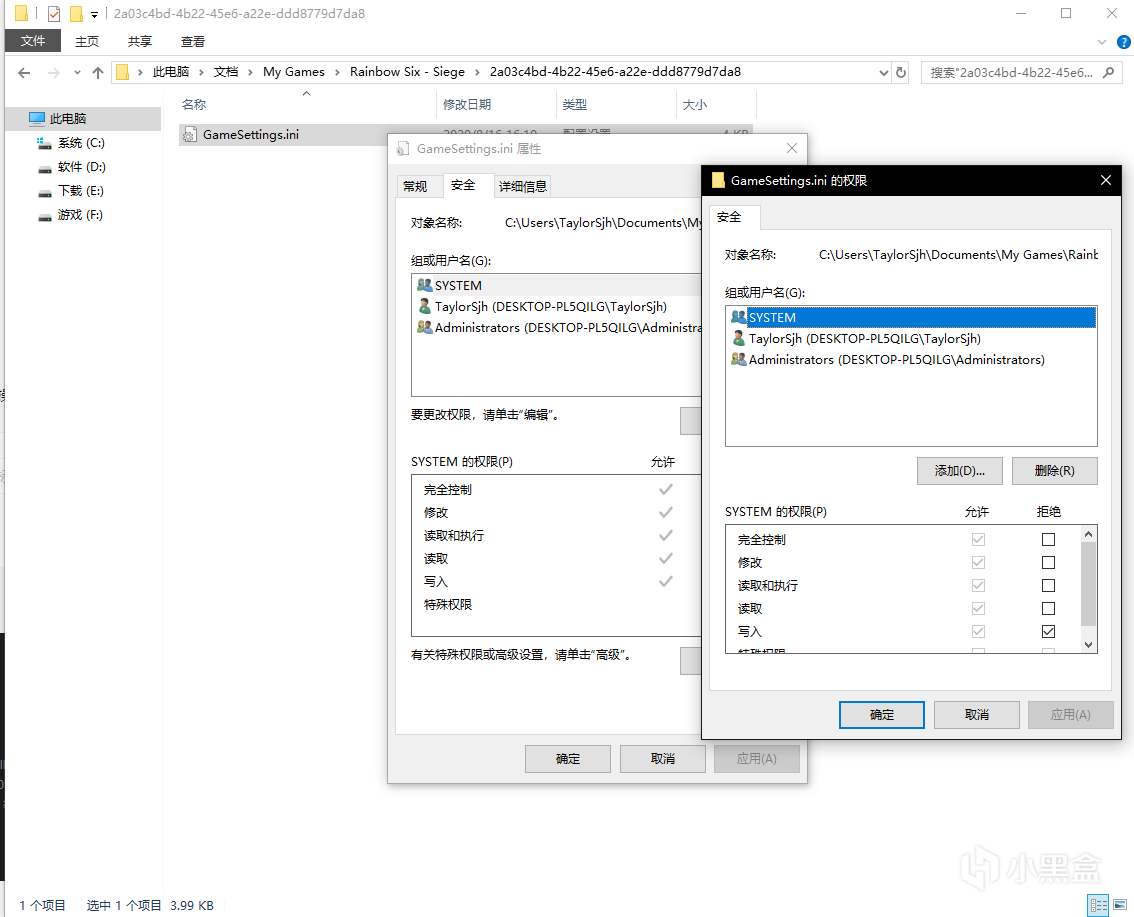The image size is (1134, 917).
Task: Click new folder icon in title bar
Action: coord(76,14)
